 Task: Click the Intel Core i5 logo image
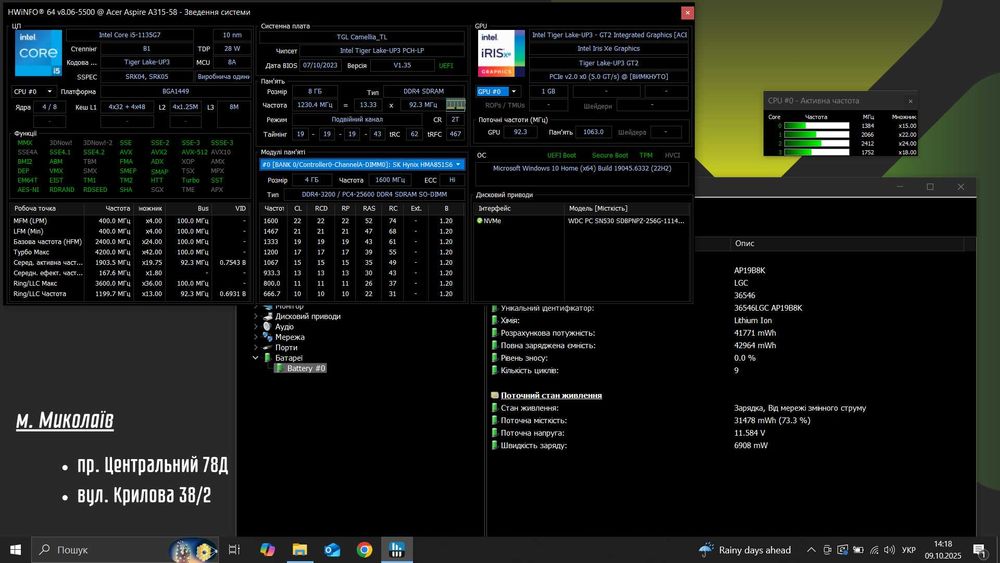point(39,54)
